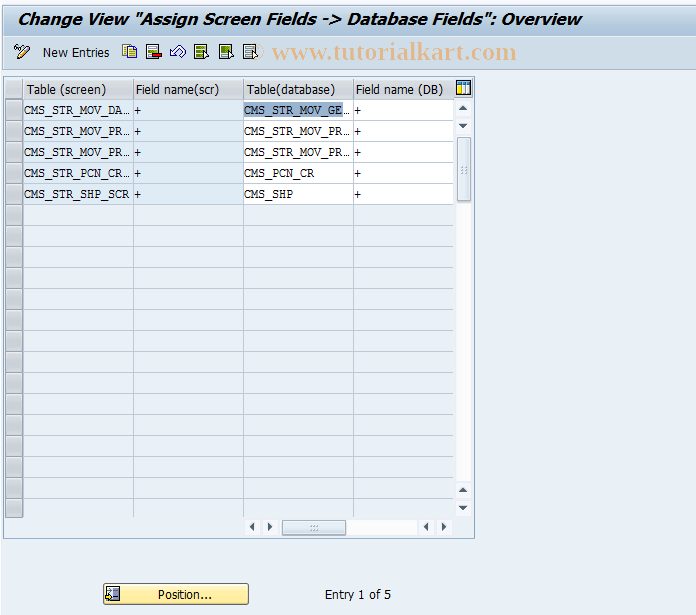Click the New Entries button
The image size is (696, 615).
click(x=76, y=52)
